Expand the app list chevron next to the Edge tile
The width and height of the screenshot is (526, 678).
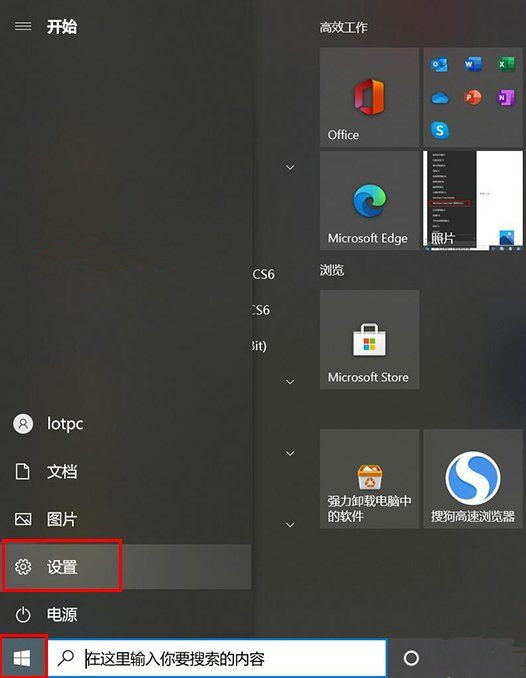click(x=290, y=167)
